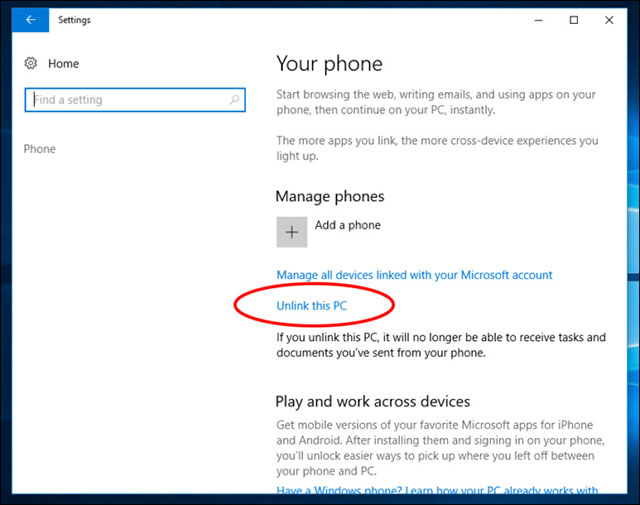Open Home via the gear icon
Viewport: 640px width, 505px height.
coord(31,63)
